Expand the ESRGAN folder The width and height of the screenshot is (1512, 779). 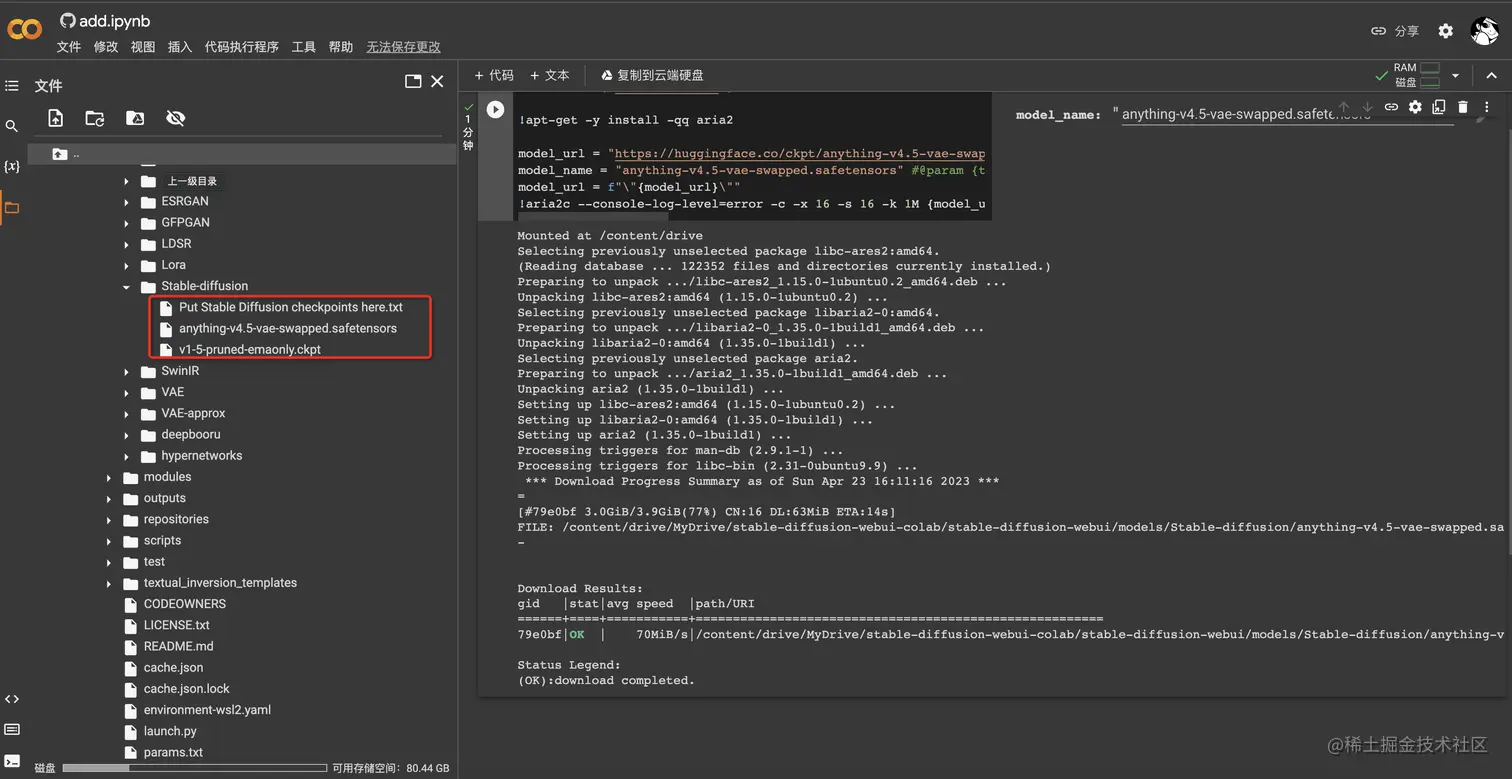(x=126, y=202)
